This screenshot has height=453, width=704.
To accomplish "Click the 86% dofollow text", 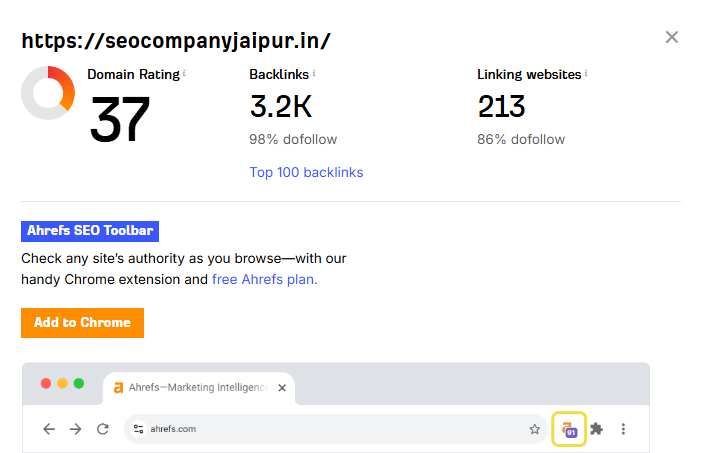I will 521,139.
